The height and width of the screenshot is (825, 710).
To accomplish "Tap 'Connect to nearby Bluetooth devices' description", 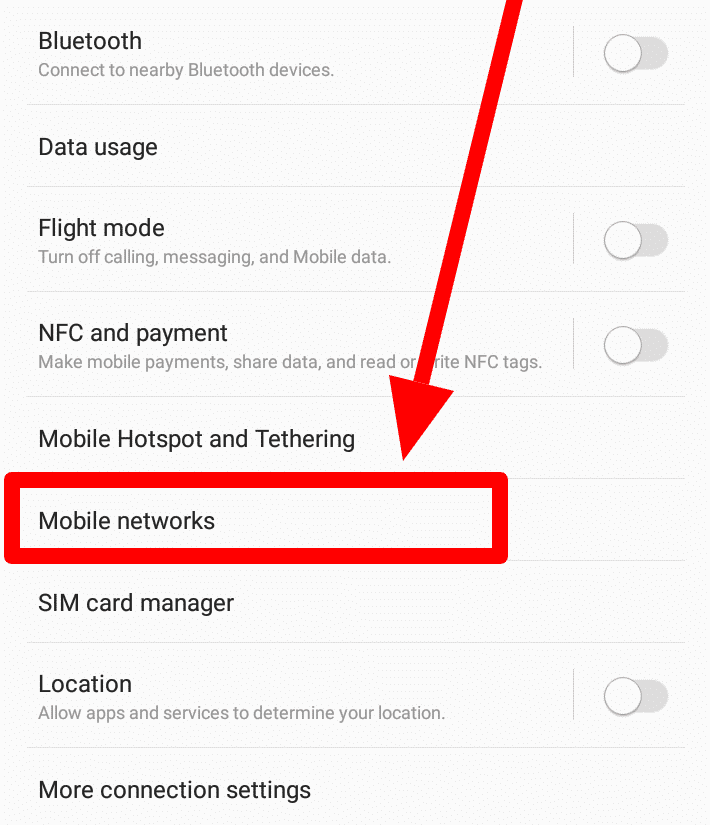I will [x=186, y=70].
